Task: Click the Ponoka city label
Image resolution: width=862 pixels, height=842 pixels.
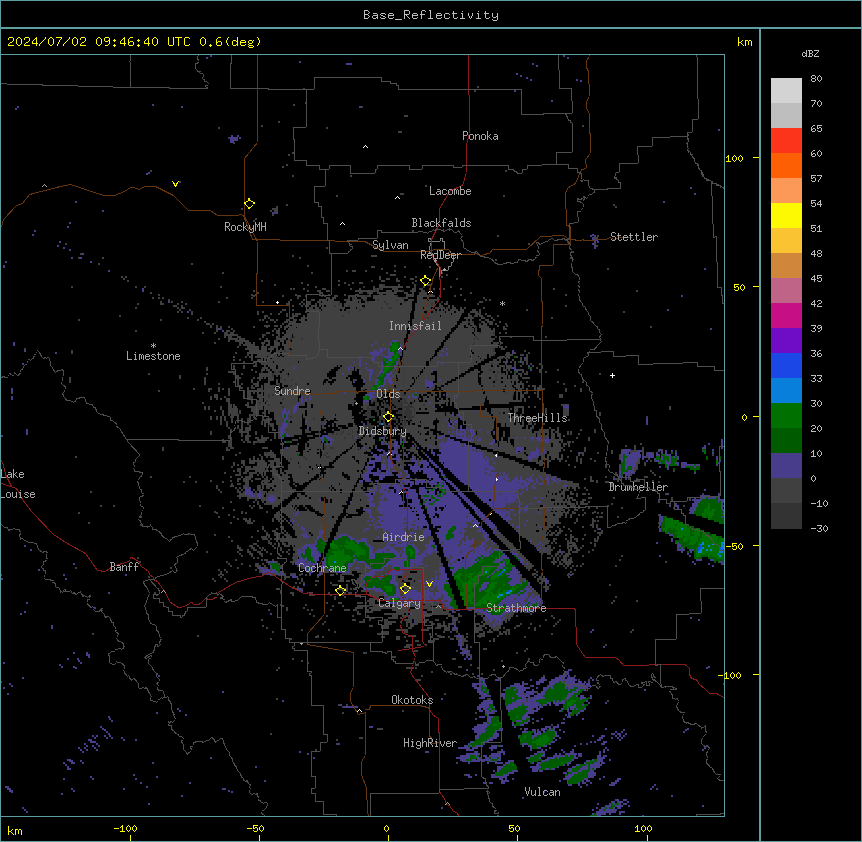Action: (480, 136)
